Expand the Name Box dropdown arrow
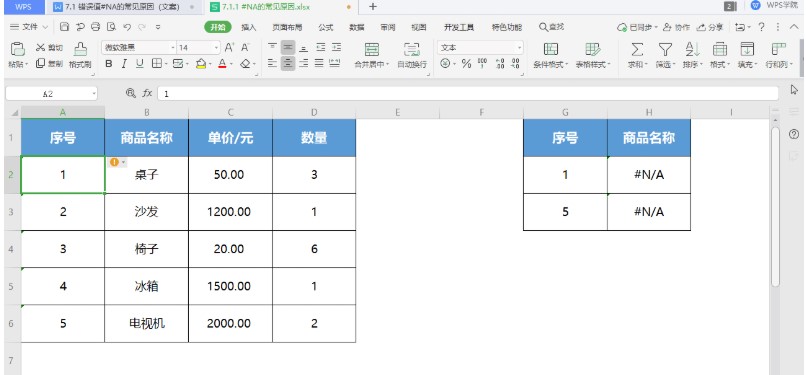 pos(94,93)
